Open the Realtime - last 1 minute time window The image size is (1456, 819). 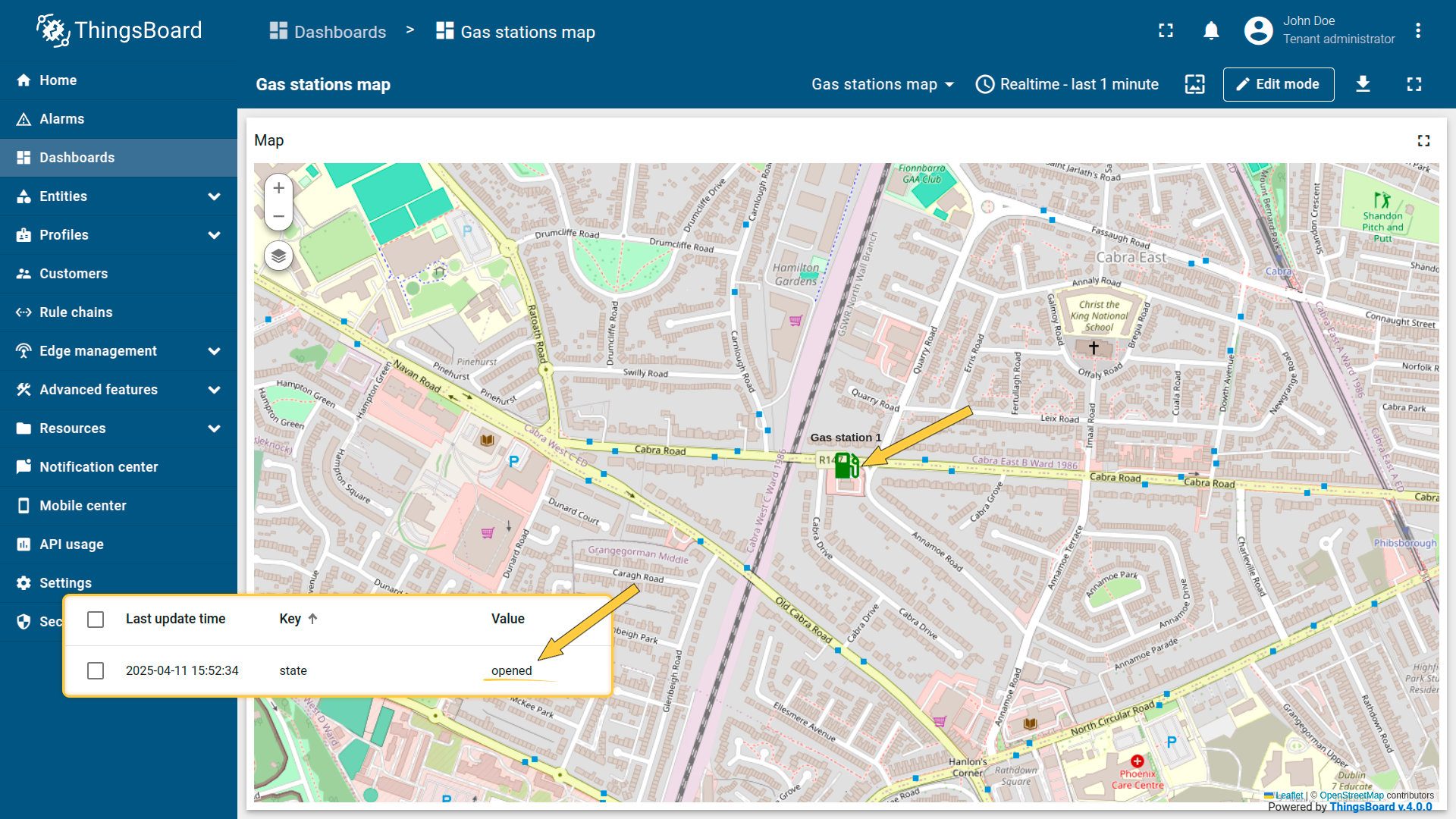click(x=1067, y=84)
